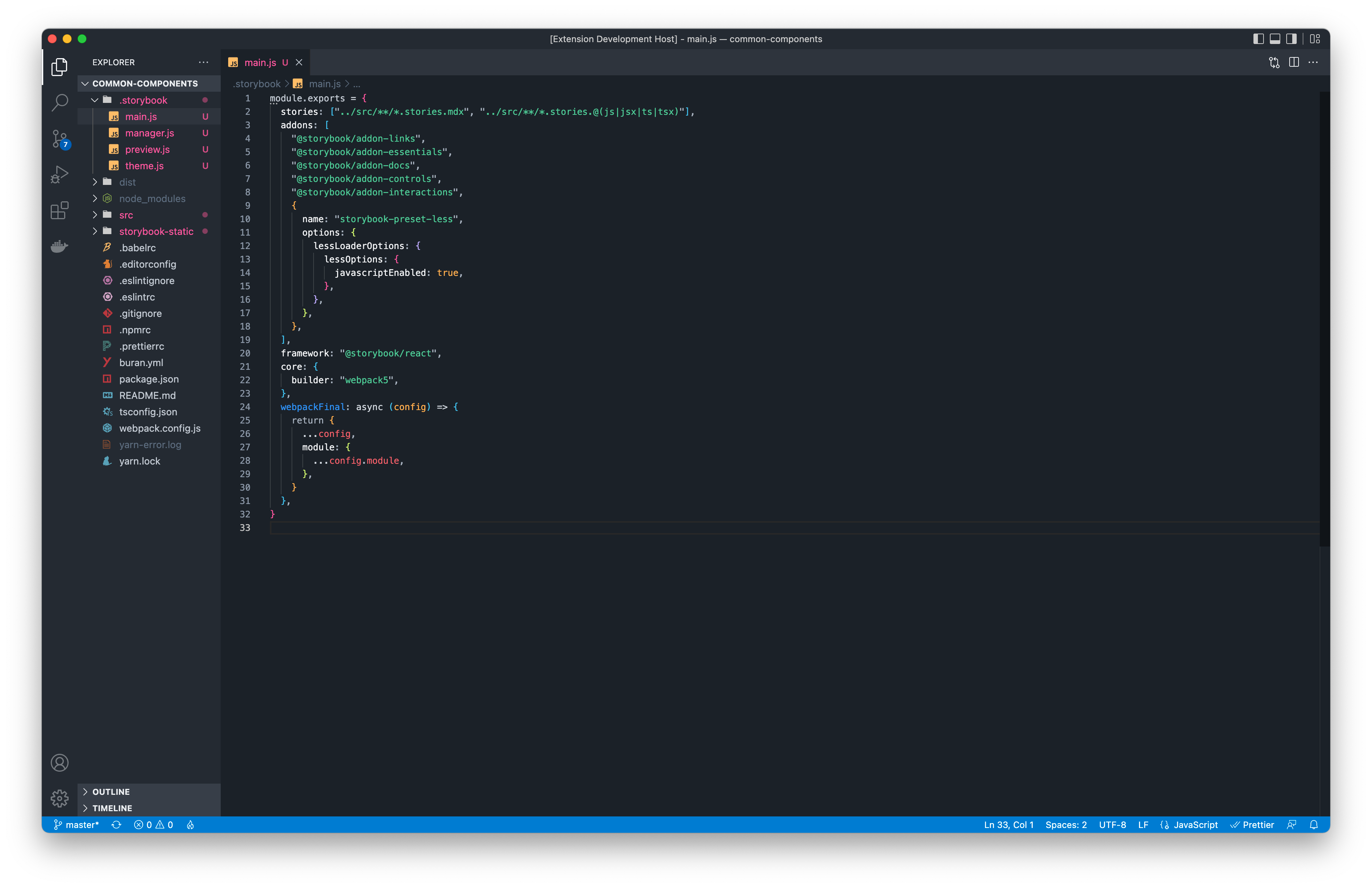Toggle the bottom Panel layout button
The width and height of the screenshot is (1372, 888).
coord(1275,39)
